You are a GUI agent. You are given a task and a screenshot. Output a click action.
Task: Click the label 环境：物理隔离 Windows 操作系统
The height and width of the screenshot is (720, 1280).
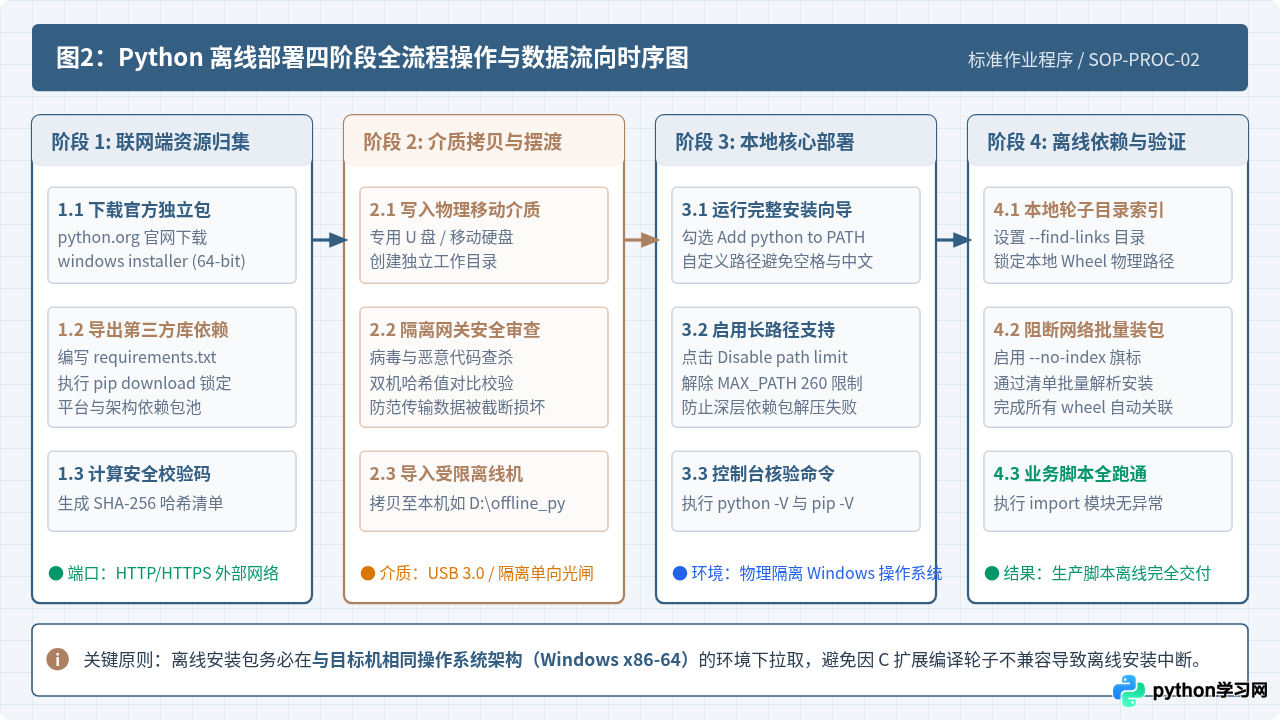point(817,573)
